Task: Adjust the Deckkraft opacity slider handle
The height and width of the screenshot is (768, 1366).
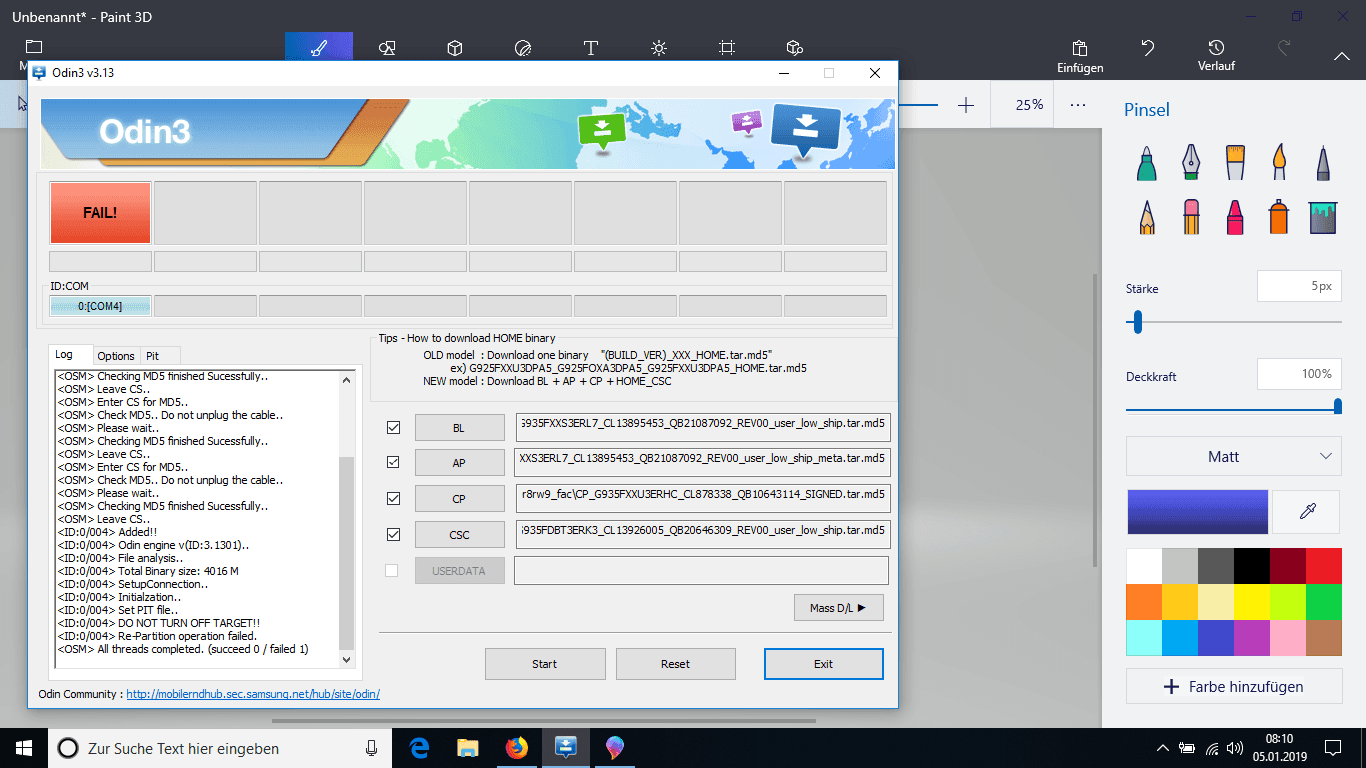Action: [1337, 405]
